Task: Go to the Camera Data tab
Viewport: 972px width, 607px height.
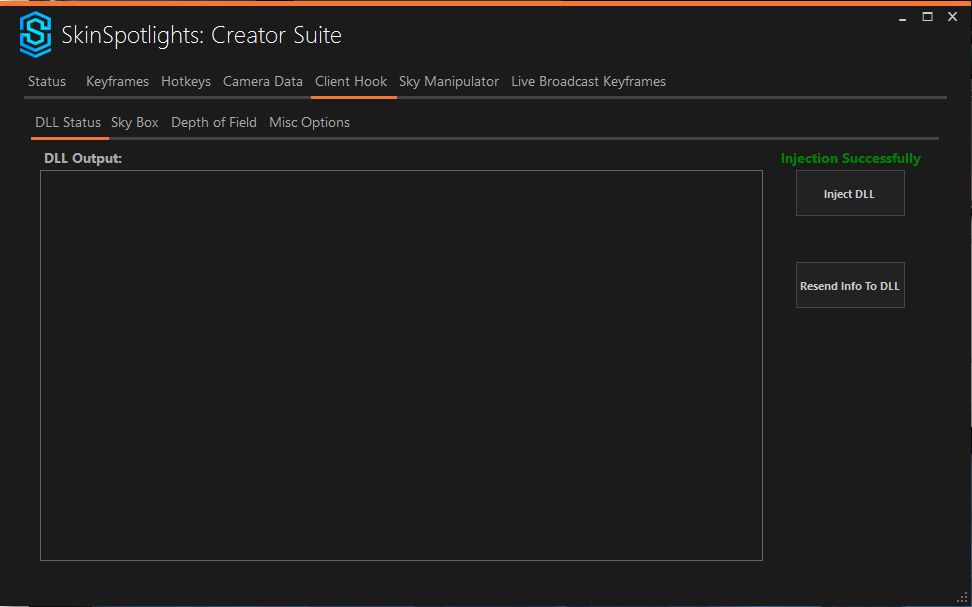Action: (x=263, y=81)
